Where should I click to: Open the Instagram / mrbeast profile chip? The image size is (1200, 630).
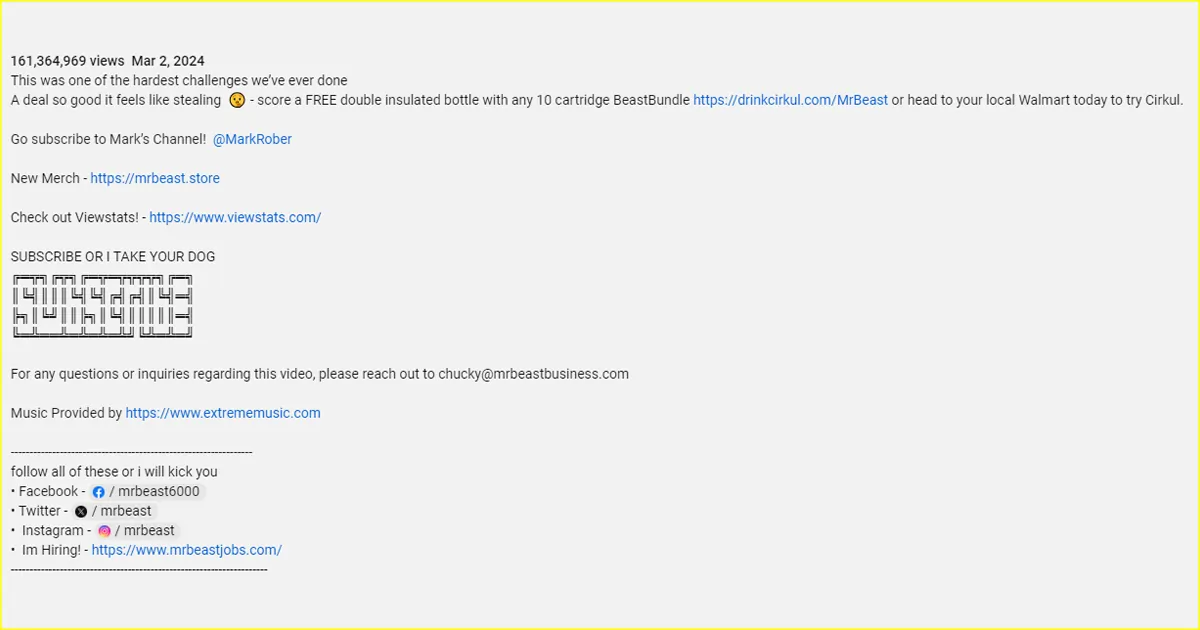coord(137,531)
